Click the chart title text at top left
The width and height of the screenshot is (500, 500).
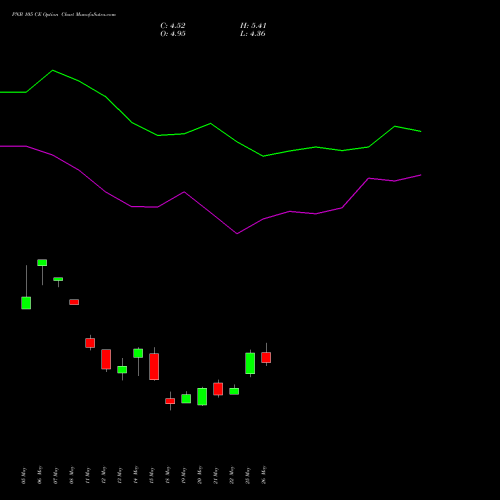64,15
